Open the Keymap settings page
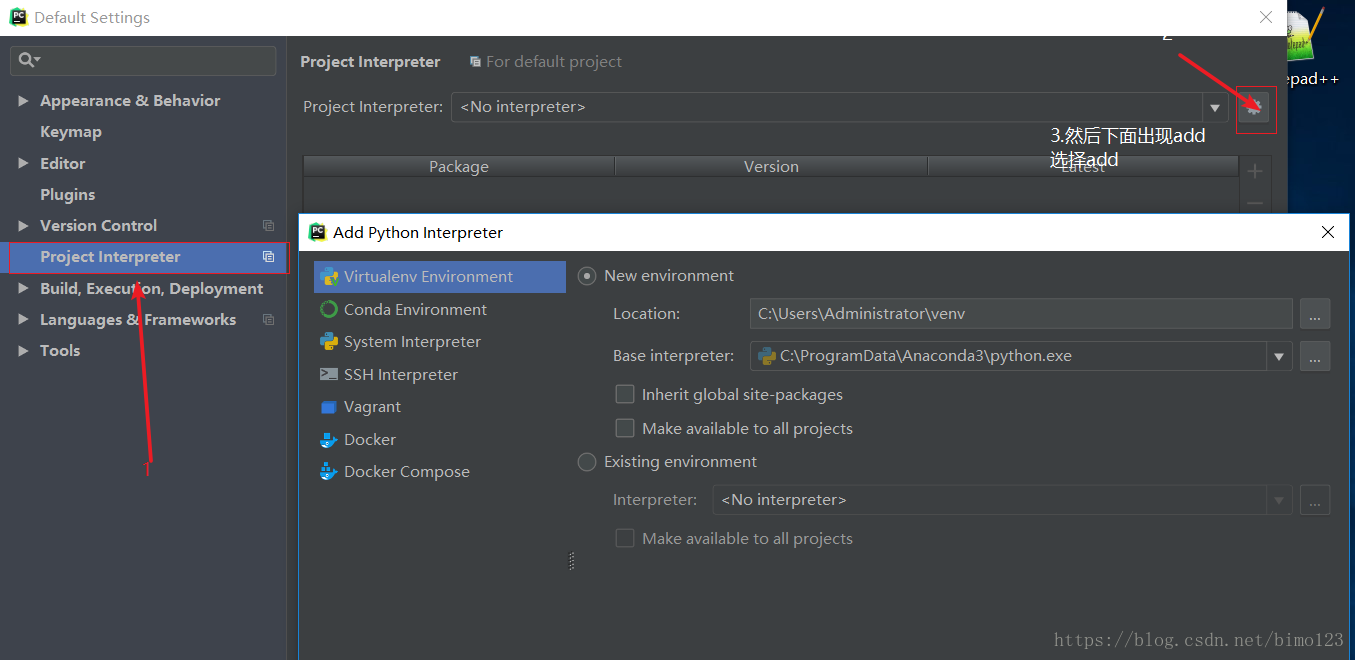The height and width of the screenshot is (660, 1355). 70,132
